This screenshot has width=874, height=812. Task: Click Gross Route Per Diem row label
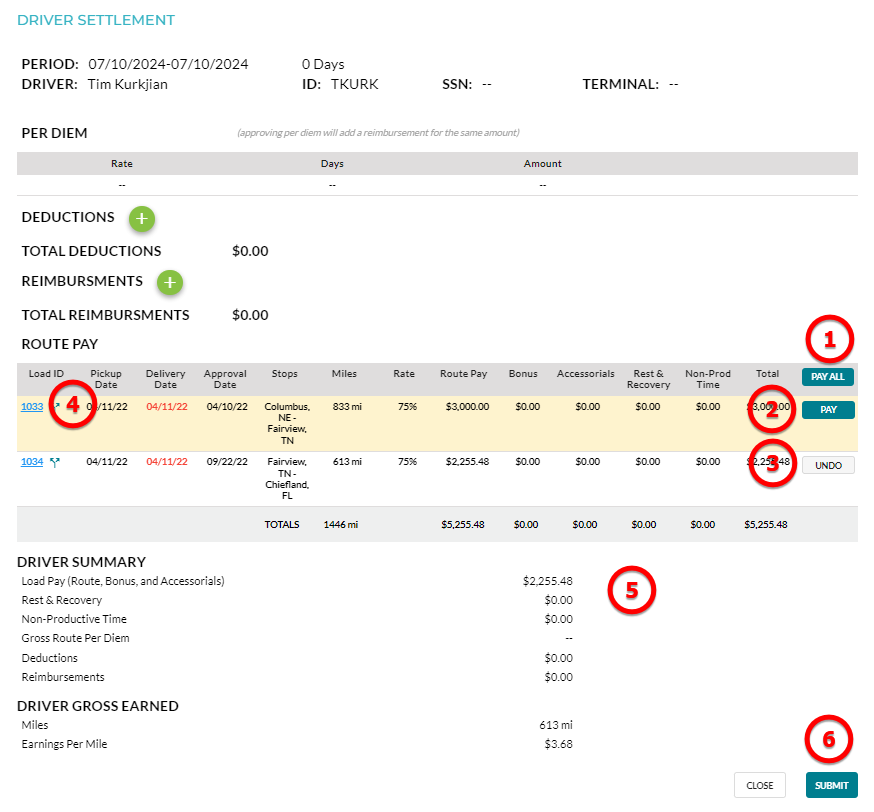75,638
